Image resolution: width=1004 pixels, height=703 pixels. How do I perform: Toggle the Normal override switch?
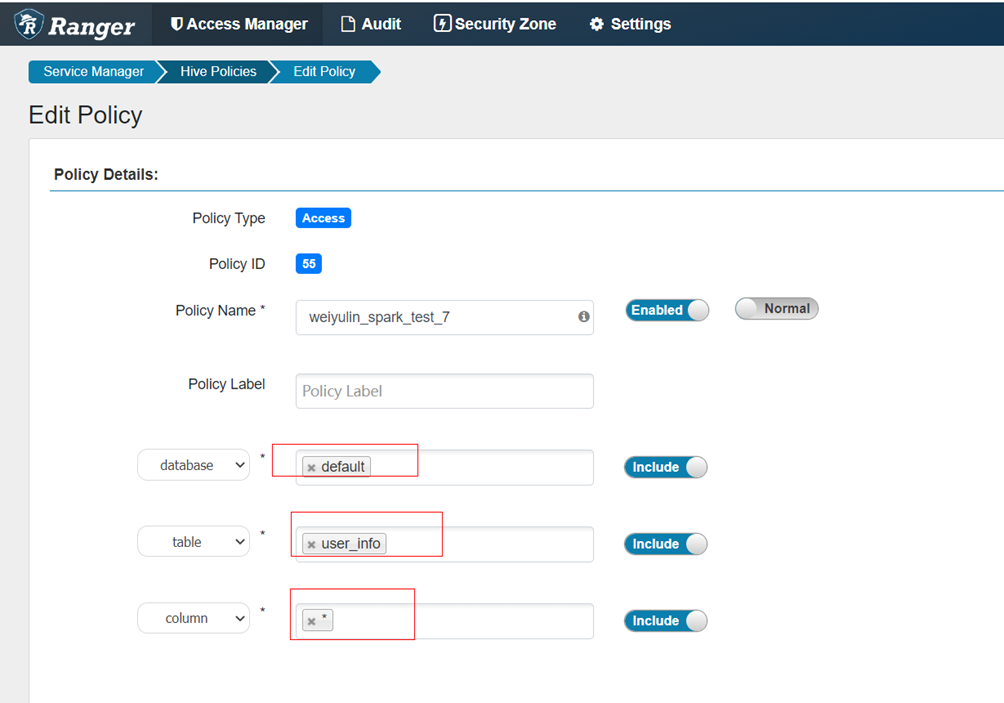coord(776,309)
